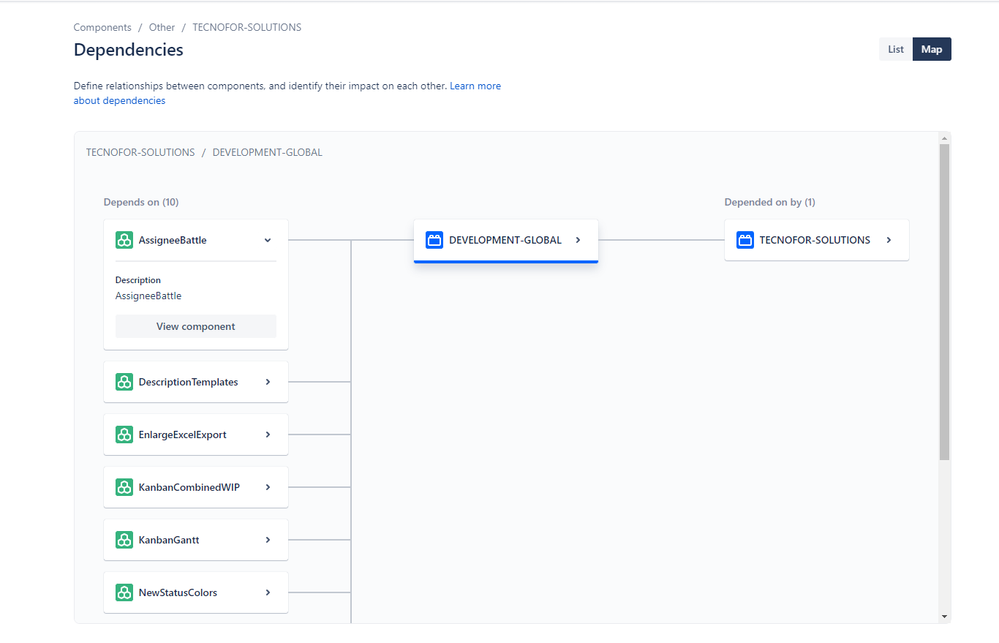Screen dimensions: 999x643
Task: Click the NewStatusColors component icon
Action: [x=124, y=592]
